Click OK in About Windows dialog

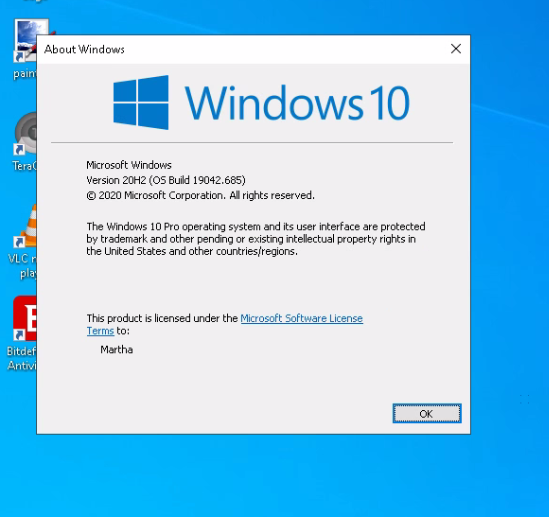point(427,413)
